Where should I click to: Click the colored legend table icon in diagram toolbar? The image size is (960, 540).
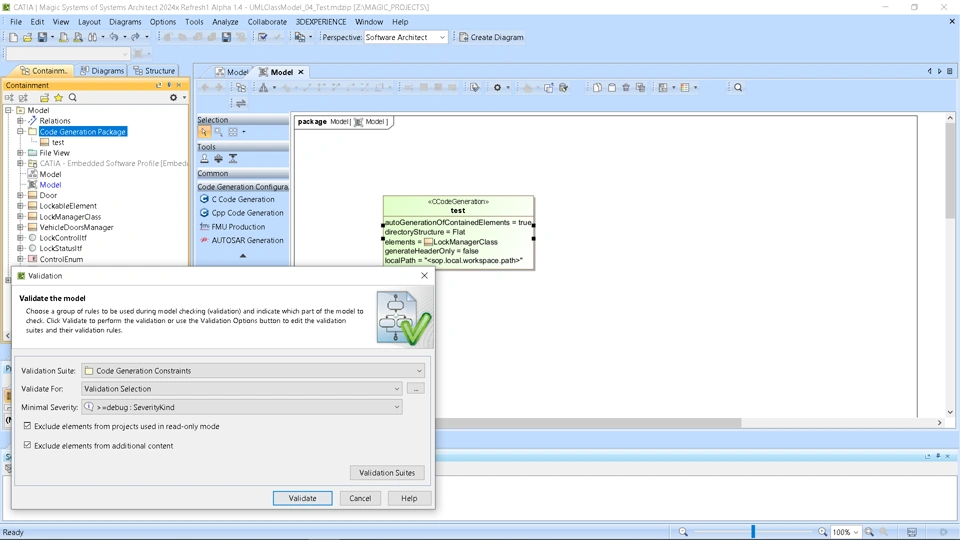[685, 88]
